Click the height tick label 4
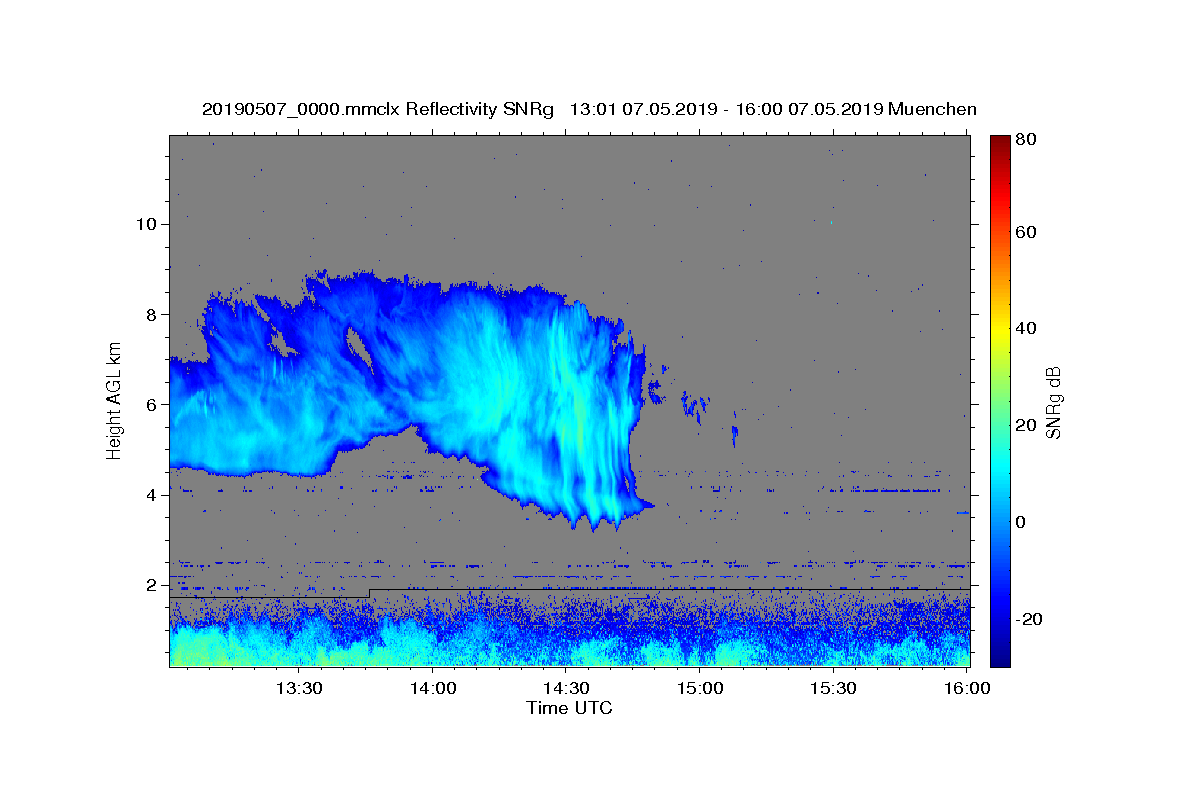The height and width of the screenshot is (800, 1200). click(152, 495)
